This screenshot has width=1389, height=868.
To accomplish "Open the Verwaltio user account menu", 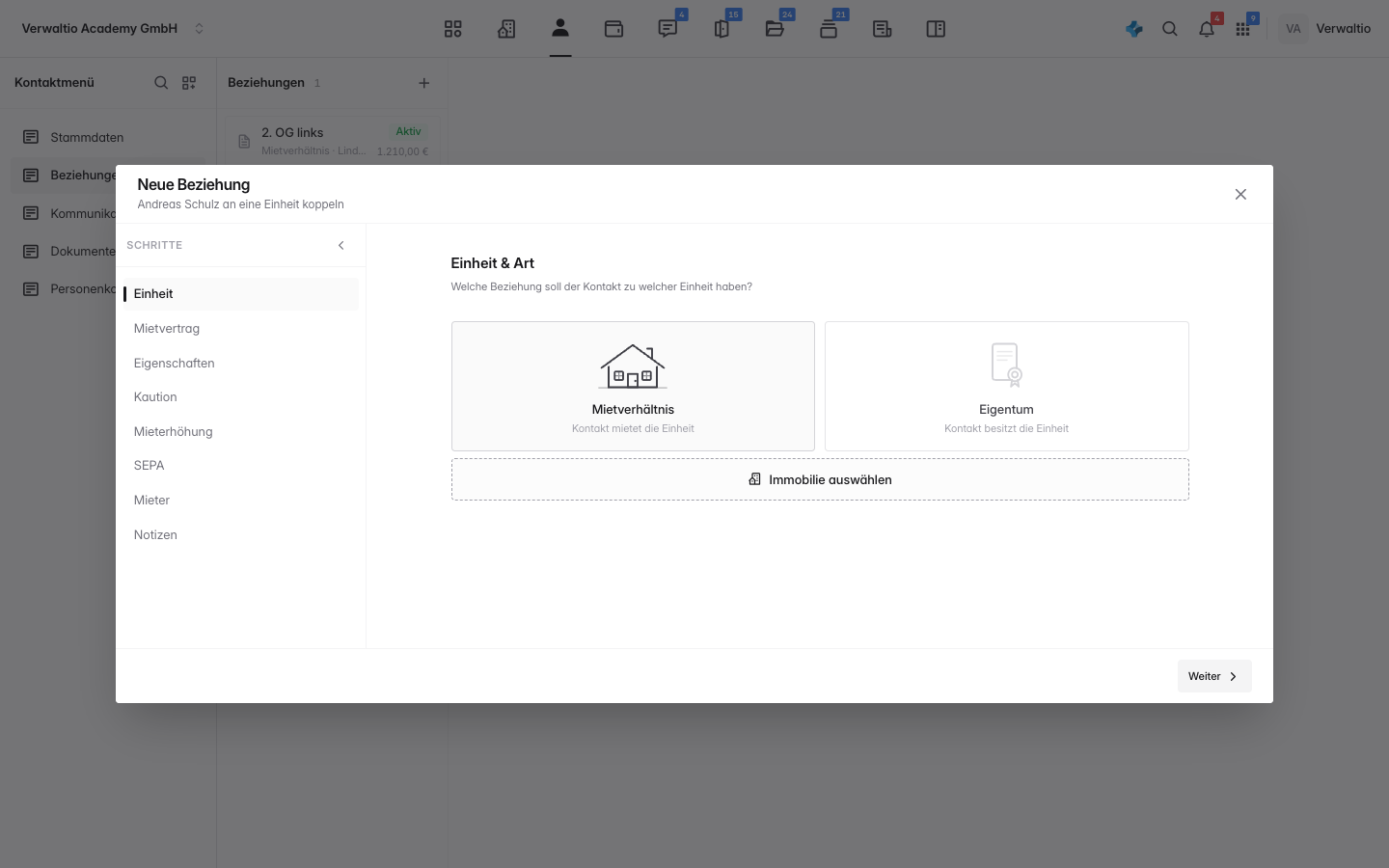I will click(x=1326, y=29).
